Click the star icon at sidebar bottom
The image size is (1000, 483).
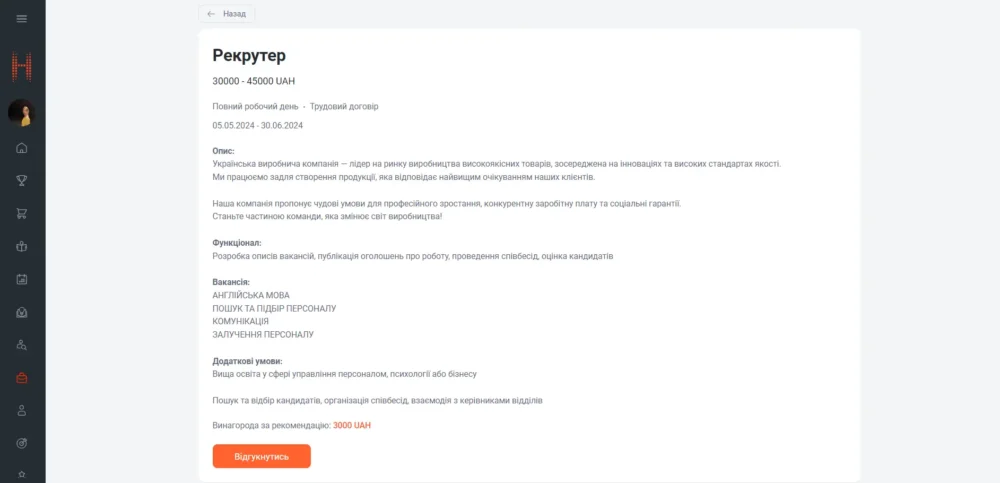[x=22, y=473]
